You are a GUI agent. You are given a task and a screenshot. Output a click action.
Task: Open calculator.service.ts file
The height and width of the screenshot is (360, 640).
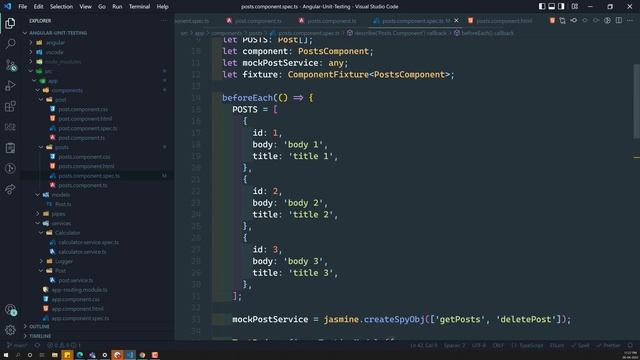(82, 252)
